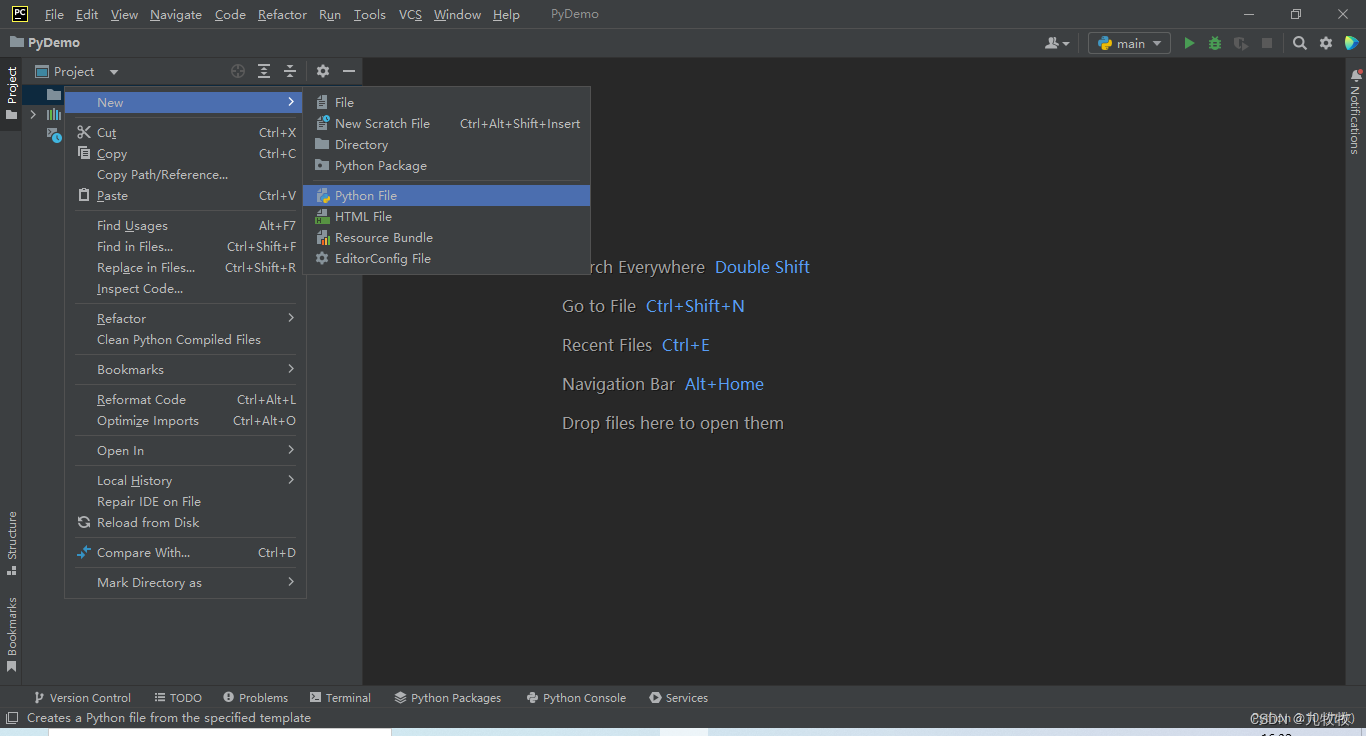Toggle tool window quick-access icon in status bar
This screenshot has width=1366, height=736.
[12, 718]
